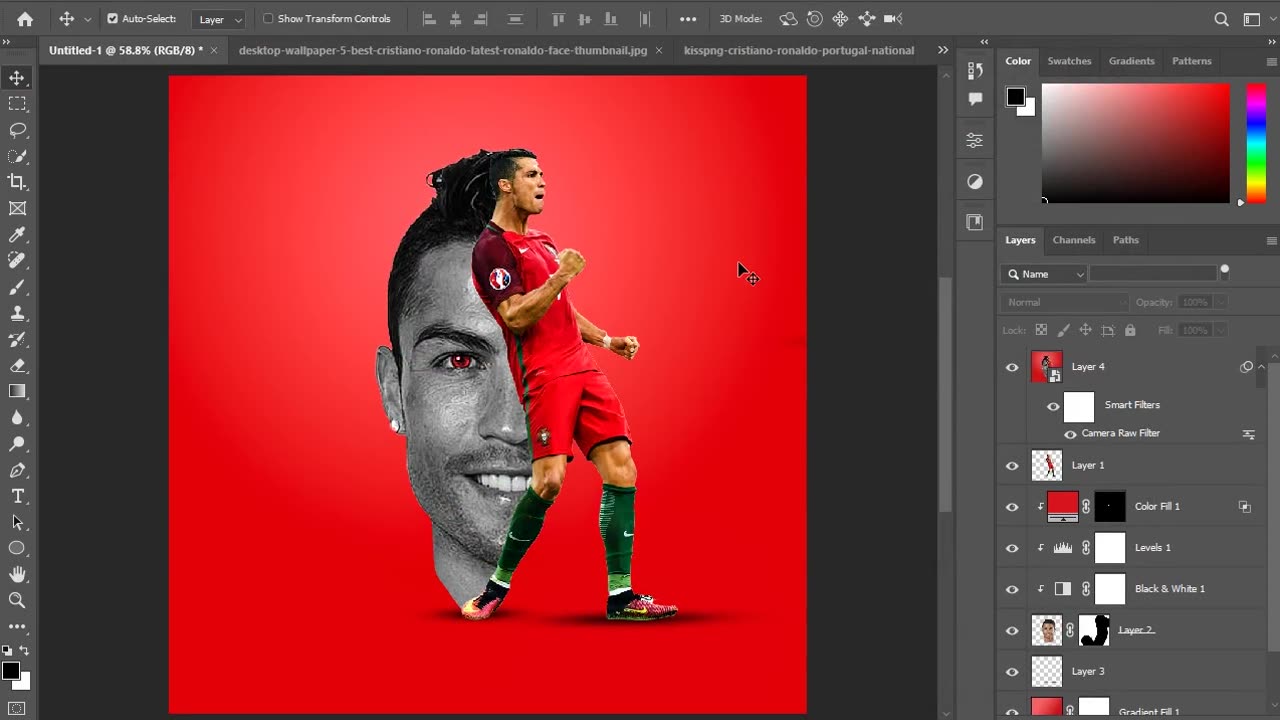Click lock transparent pixels button

pyautogui.click(x=1041, y=330)
